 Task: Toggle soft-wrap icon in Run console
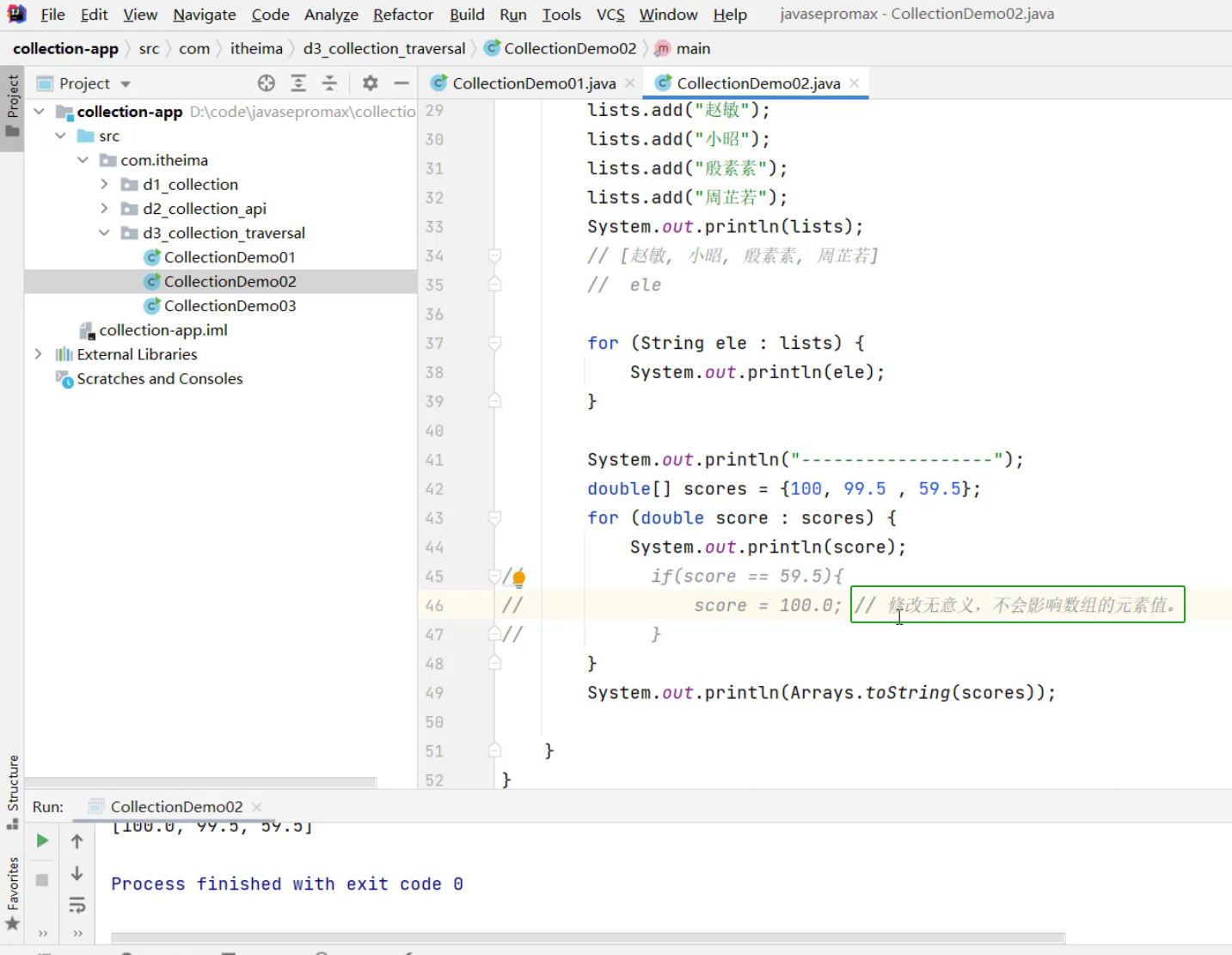[x=77, y=905]
